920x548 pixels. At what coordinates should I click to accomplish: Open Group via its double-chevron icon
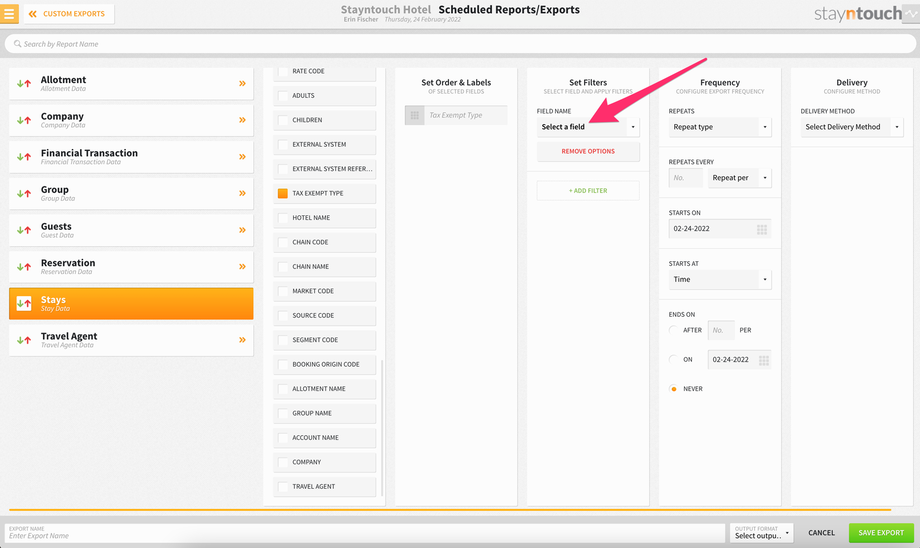(242, 194)
